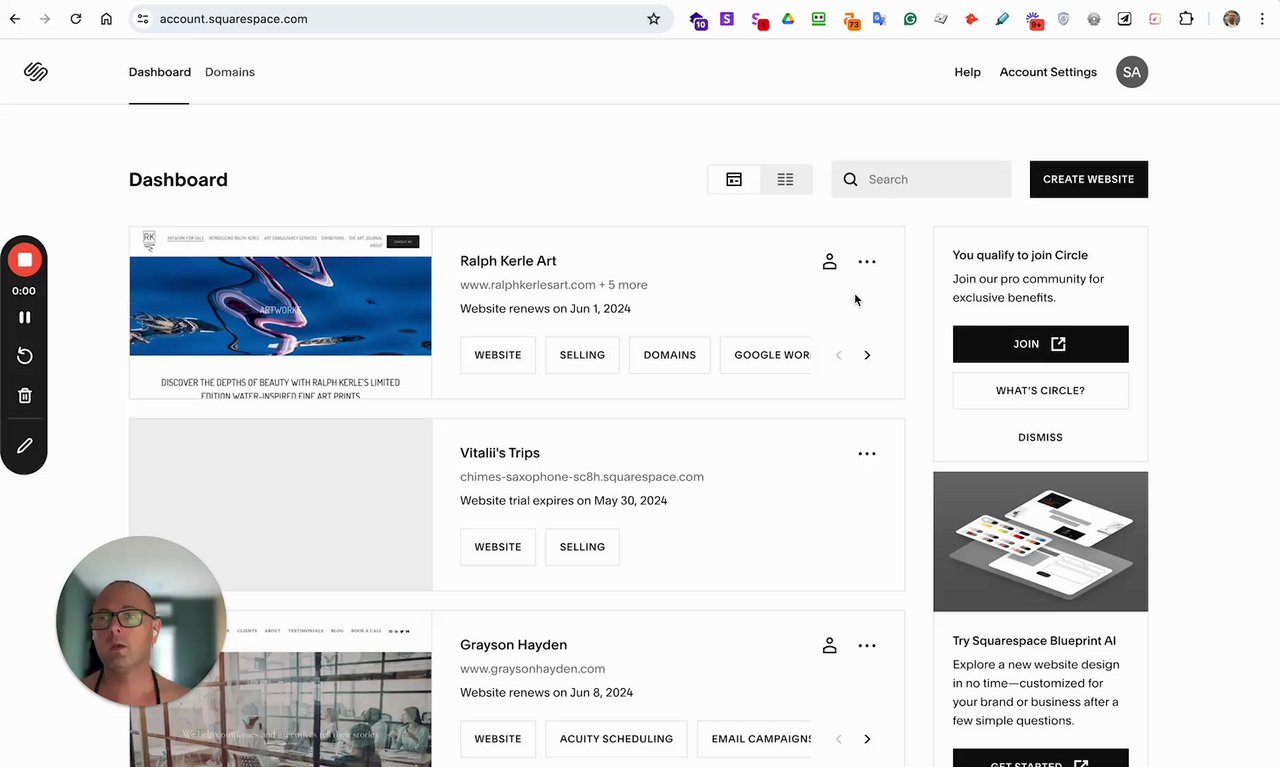Click the Vitalii's Trips title
Viewport: 1280px width, 767px height.
pos(500,453)
